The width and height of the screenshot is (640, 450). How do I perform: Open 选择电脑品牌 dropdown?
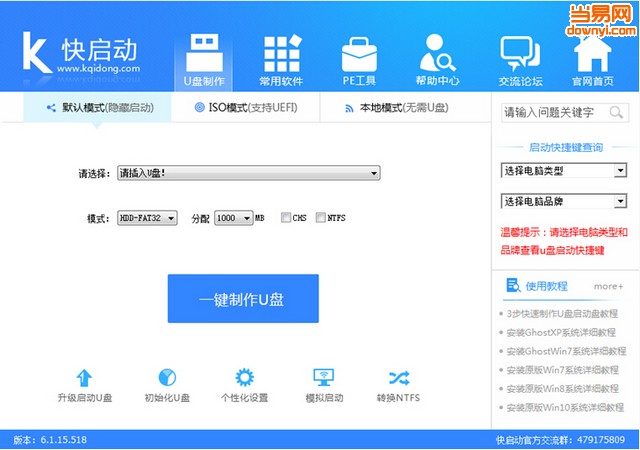[x=563, y=201]
